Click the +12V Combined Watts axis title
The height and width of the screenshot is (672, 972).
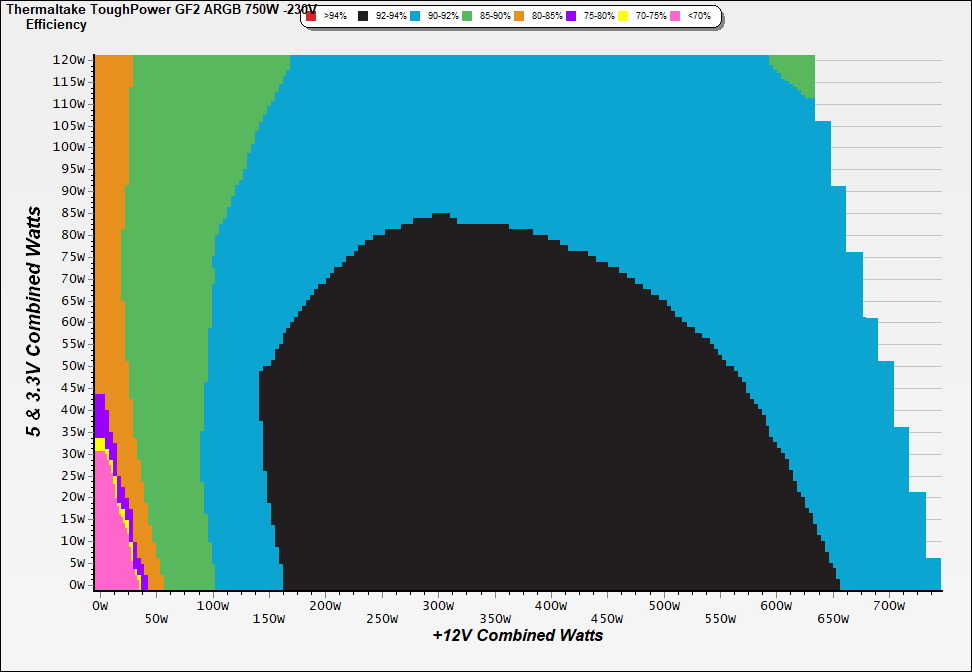518,635
